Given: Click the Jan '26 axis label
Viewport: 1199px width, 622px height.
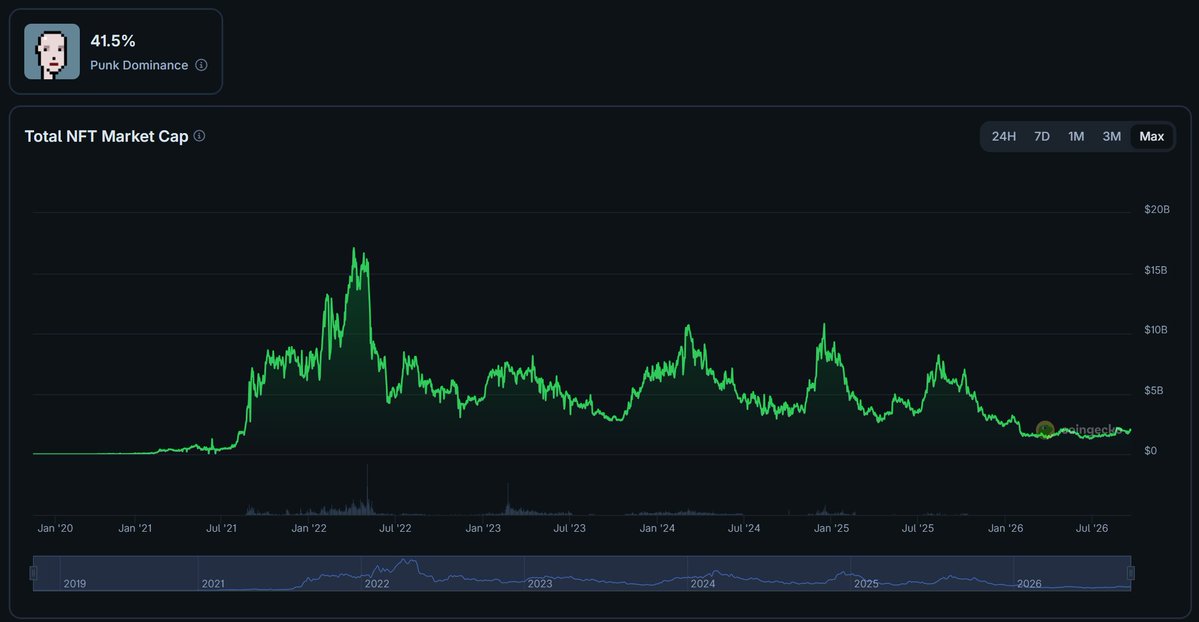Looking at the screenshot, I should pos(1005,528).
